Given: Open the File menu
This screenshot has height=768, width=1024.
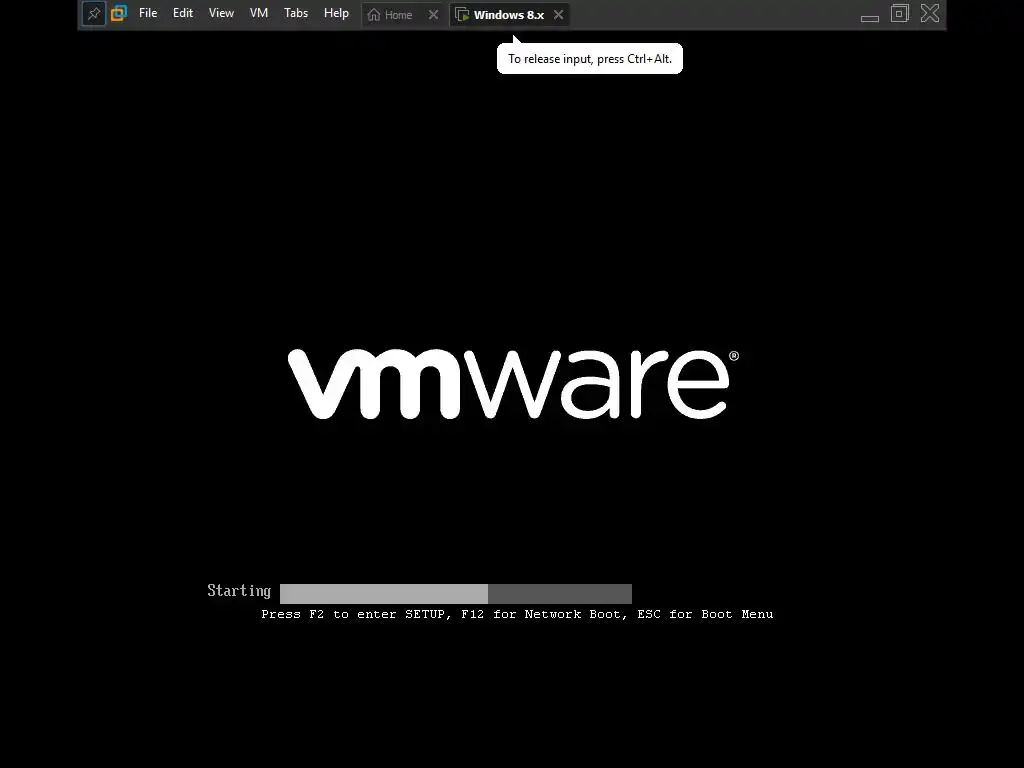Looking at the screenshot, I should 148,13.
